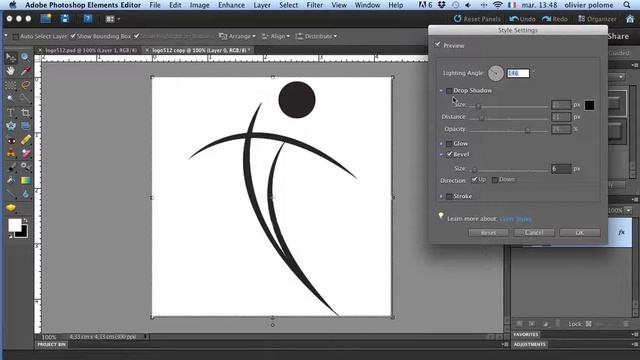This screenshot has width=640, height=360.
Task: Select the Hand tool
Action: coord(11,71)
